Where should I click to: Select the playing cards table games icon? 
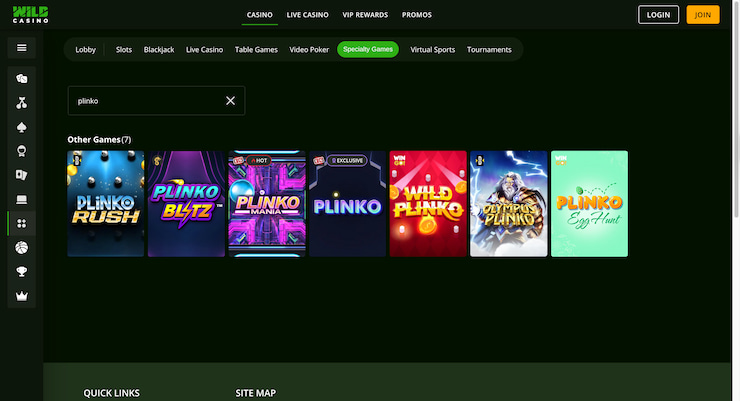pyautogui.click(x=21, y=175)
